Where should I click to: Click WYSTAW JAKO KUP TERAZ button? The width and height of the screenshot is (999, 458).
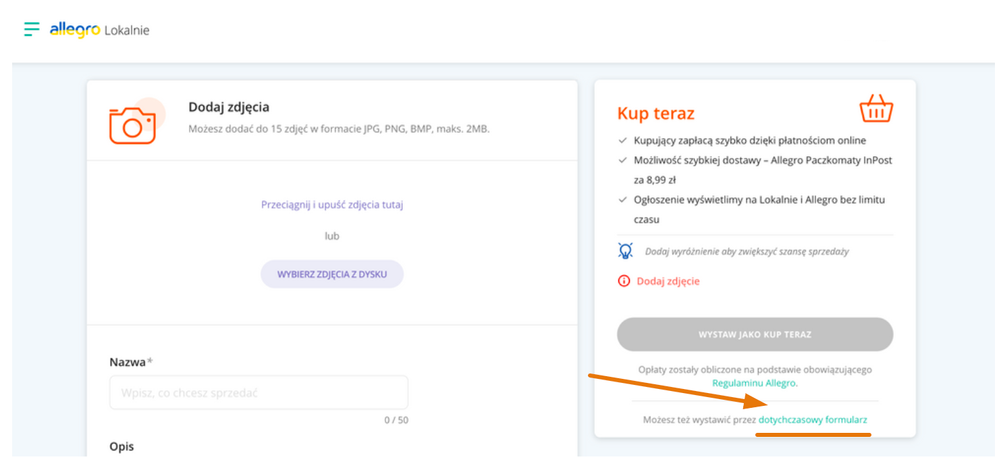(x=755, y=334)
